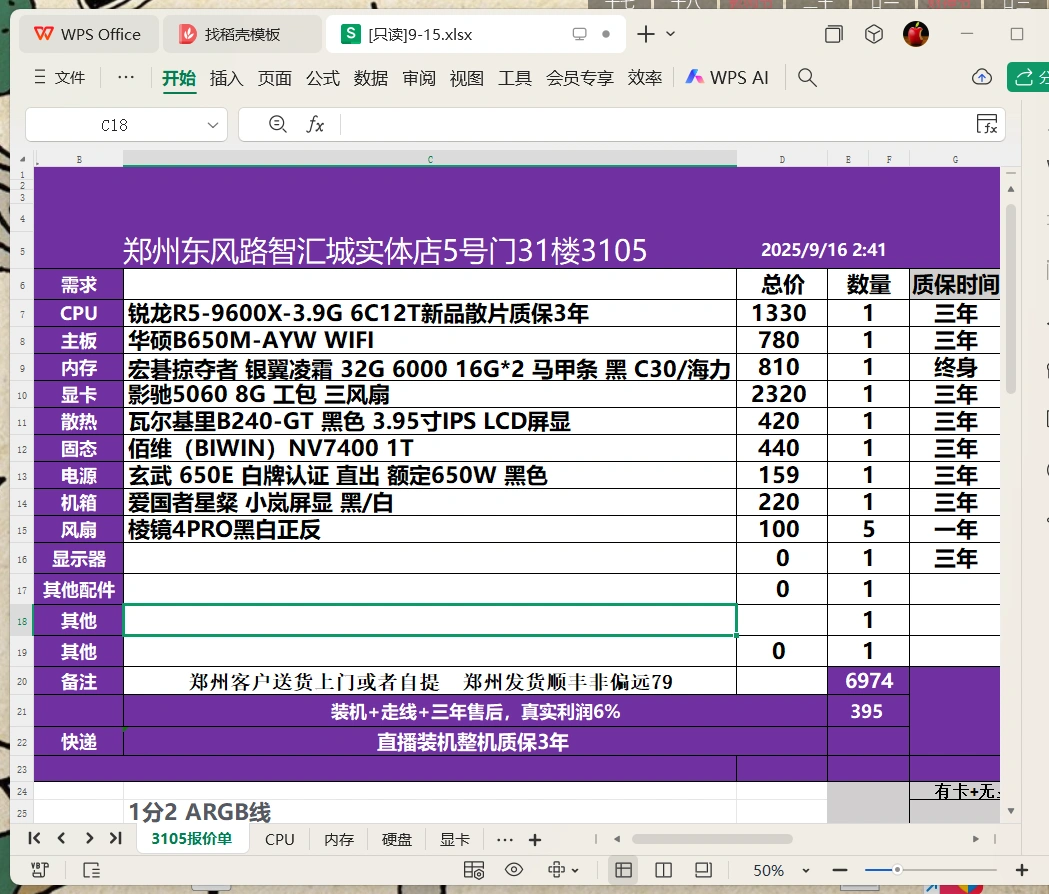Open the 审阅 ribbon tab
Screen dimensions: 1049x894
point(419,78)
